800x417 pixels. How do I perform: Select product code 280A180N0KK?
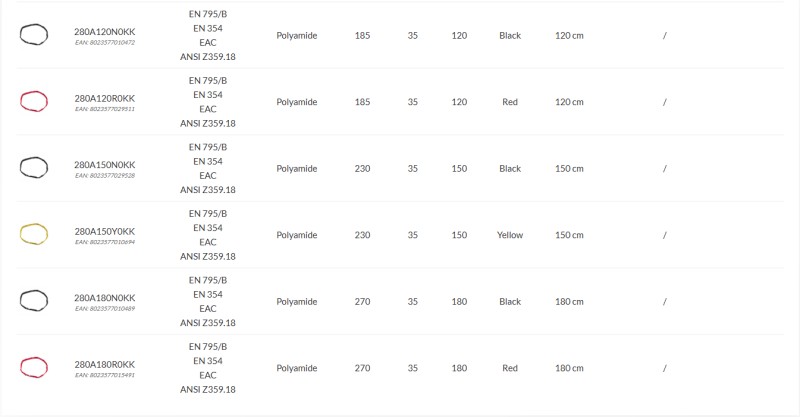(105, 298)
